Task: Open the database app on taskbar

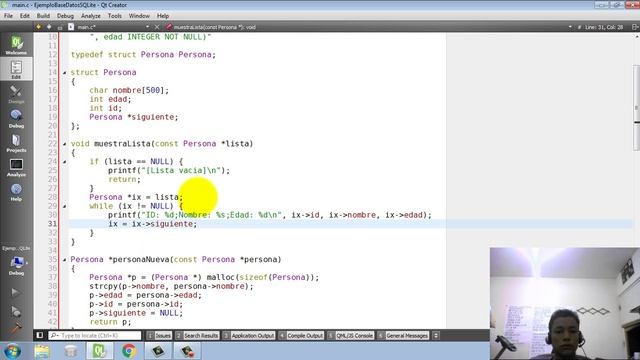Action: coord(71,351)
